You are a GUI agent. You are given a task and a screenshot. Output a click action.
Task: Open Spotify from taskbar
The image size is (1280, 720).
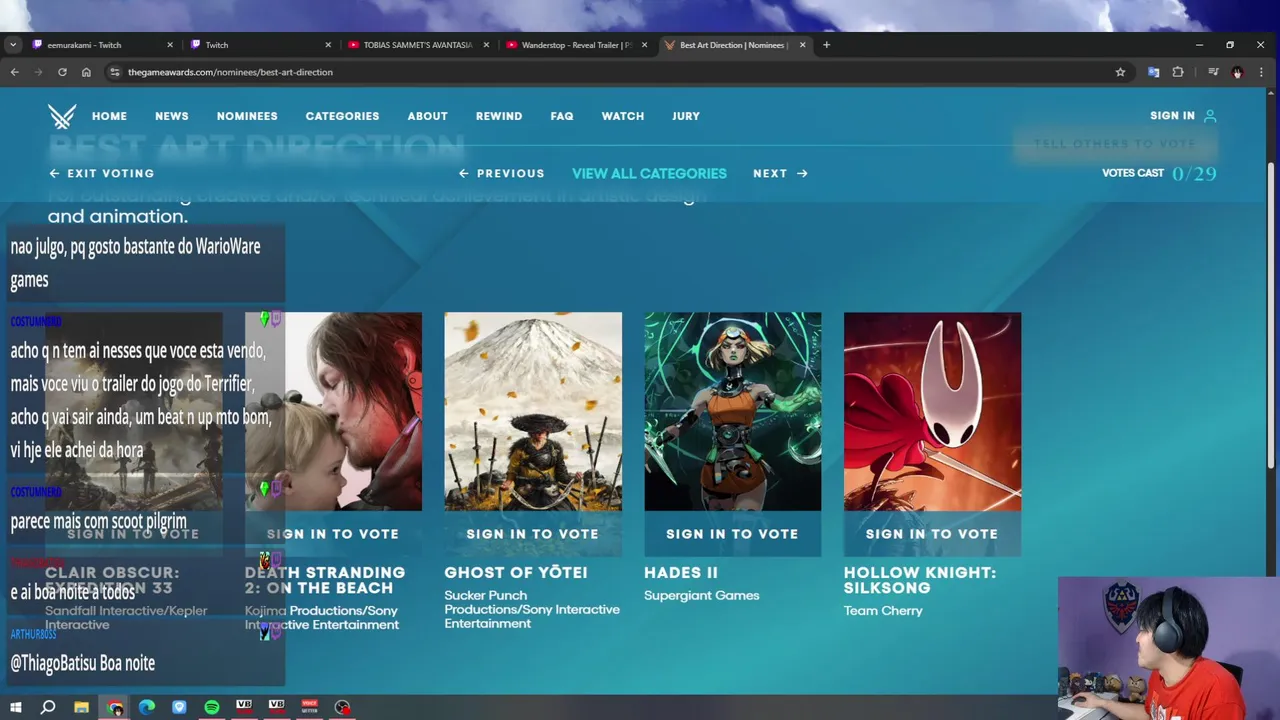[212, 707]
